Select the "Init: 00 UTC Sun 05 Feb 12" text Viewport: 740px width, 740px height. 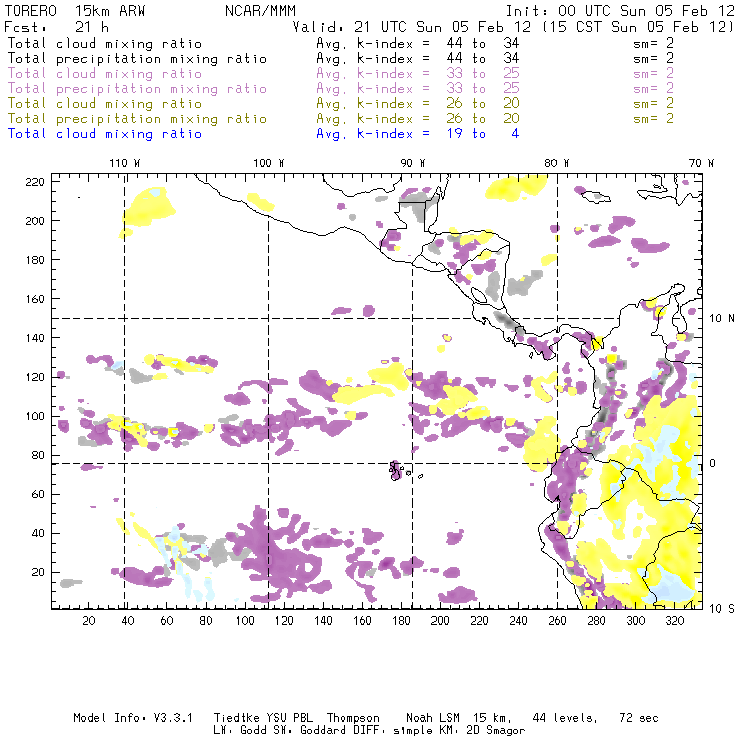(620, 11)
